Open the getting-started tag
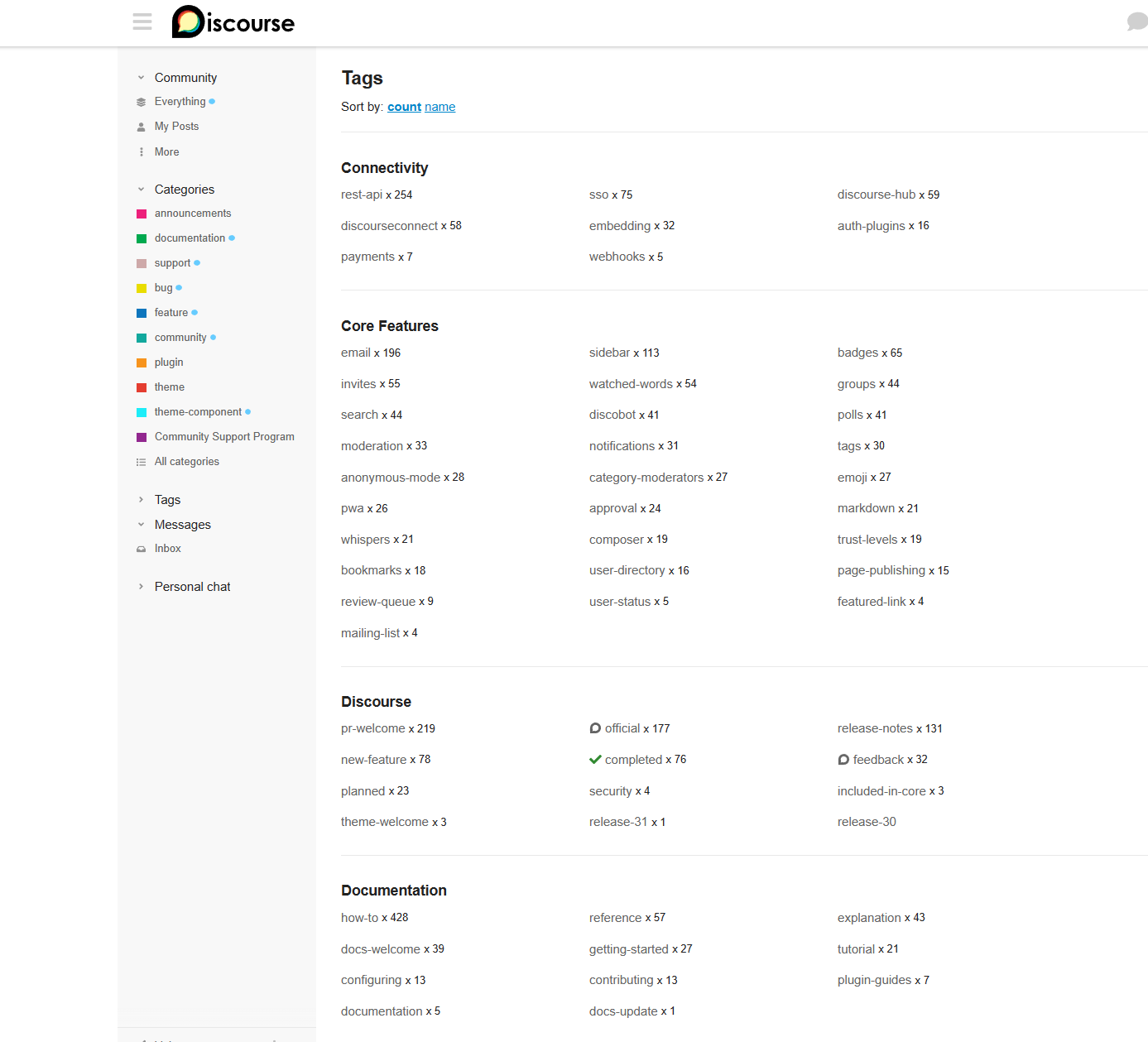 (x=629, y=949)
